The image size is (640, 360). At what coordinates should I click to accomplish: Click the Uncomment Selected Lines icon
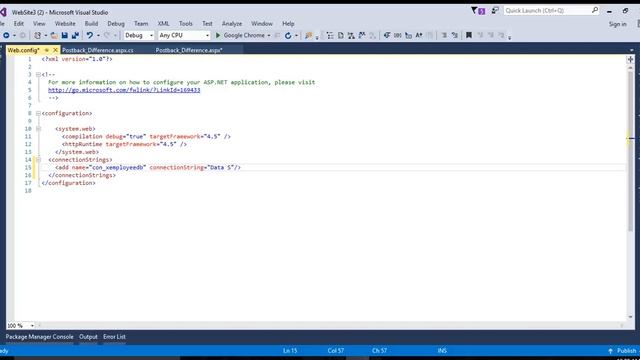[455, 36]
